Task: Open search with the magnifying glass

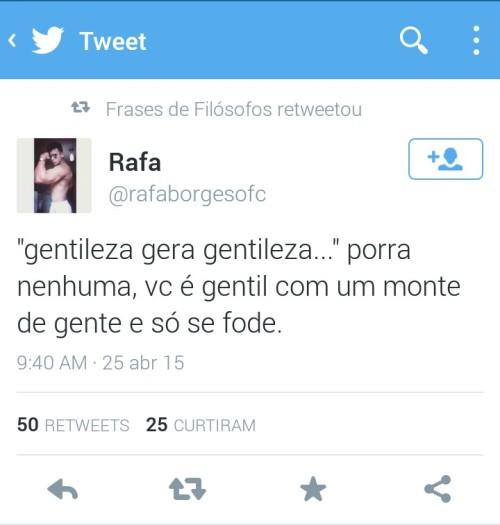Action: pyautogui.click(x=414, y=40)
